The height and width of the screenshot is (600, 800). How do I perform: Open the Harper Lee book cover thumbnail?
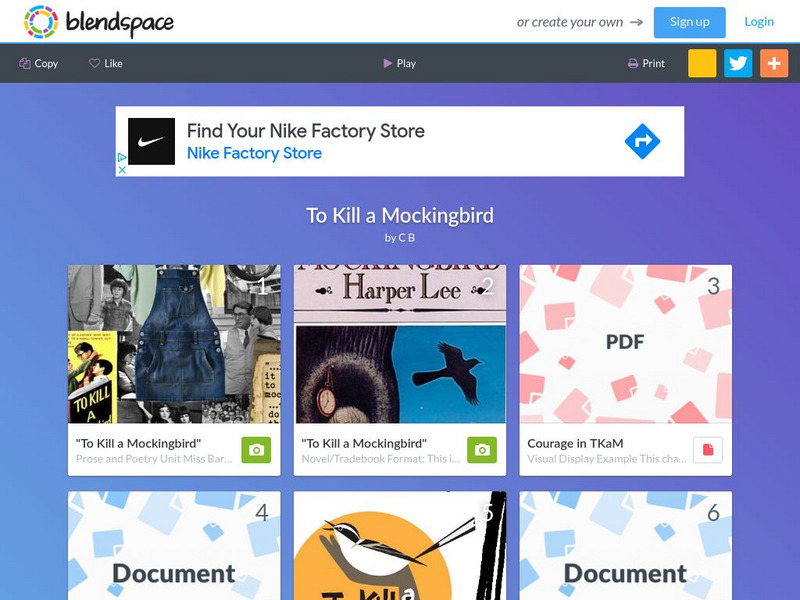pos(400,344)
